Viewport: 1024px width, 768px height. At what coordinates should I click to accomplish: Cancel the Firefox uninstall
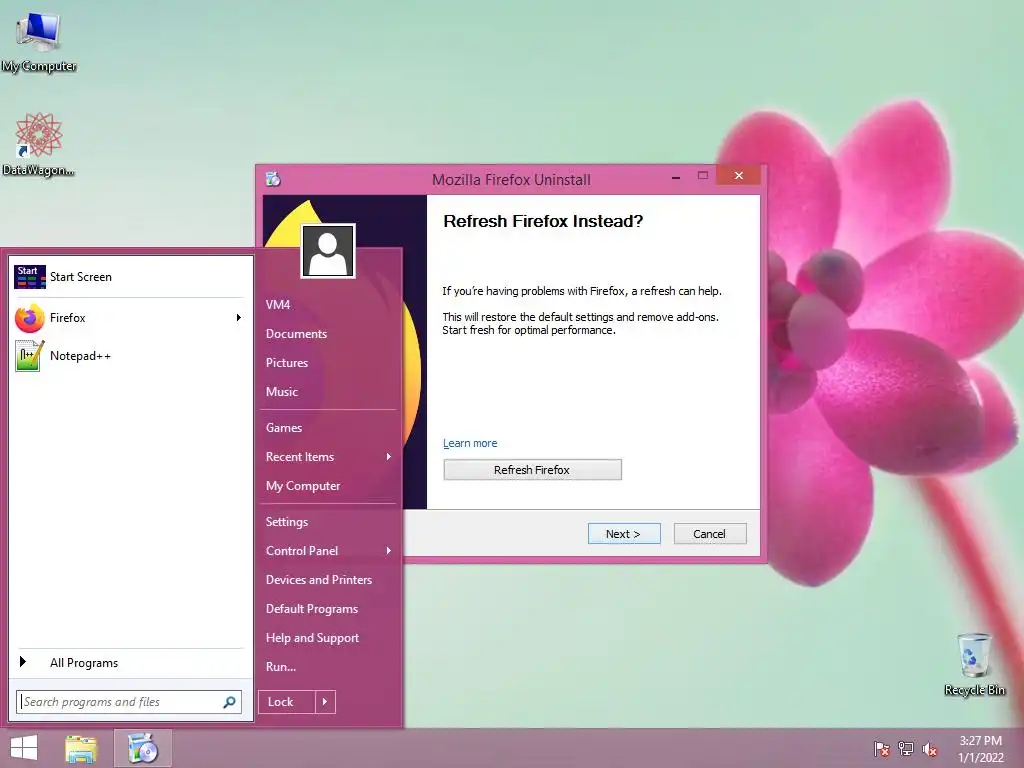click(x=710, y=534)
